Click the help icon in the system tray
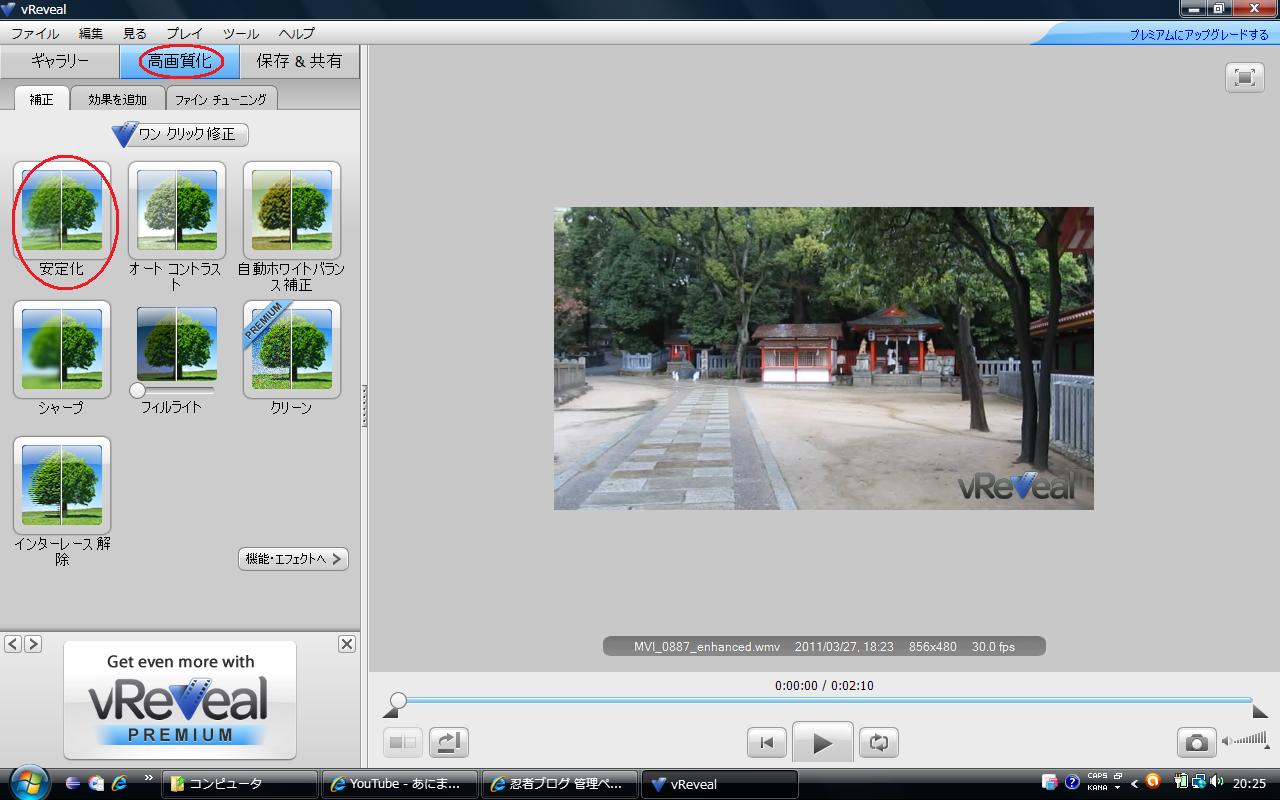Viewport: 1280px width, 800px height. (1072, 782)
